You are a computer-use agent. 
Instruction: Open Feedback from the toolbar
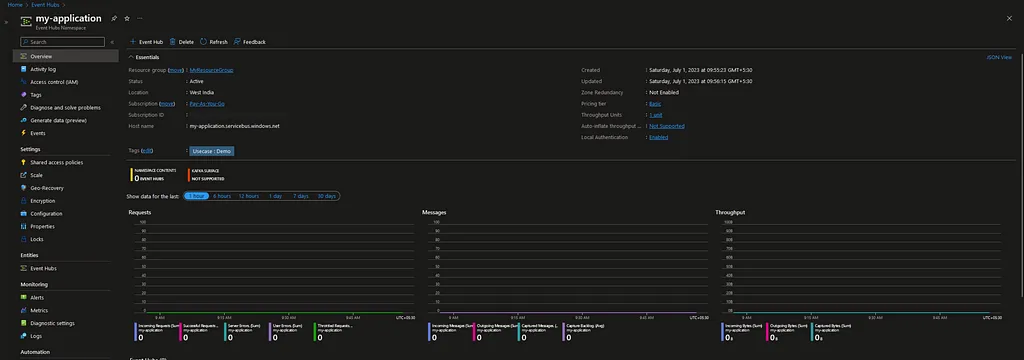[249, 42]
